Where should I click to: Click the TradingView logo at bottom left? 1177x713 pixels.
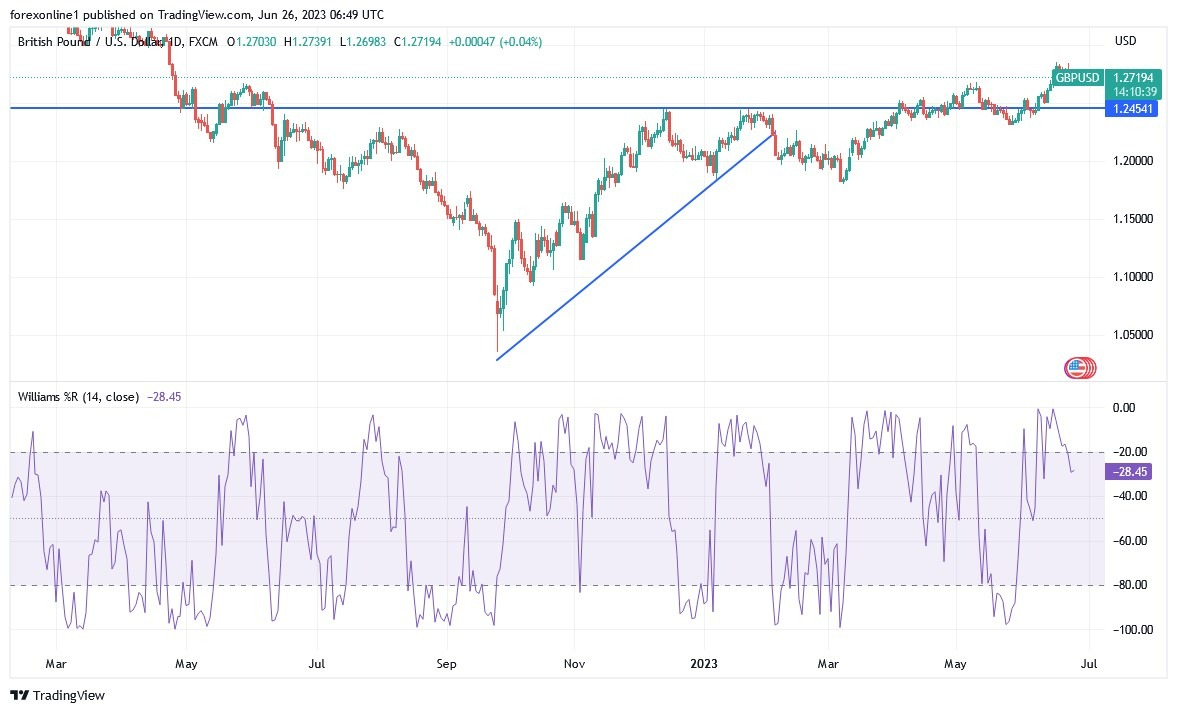(x=55, y=695)
